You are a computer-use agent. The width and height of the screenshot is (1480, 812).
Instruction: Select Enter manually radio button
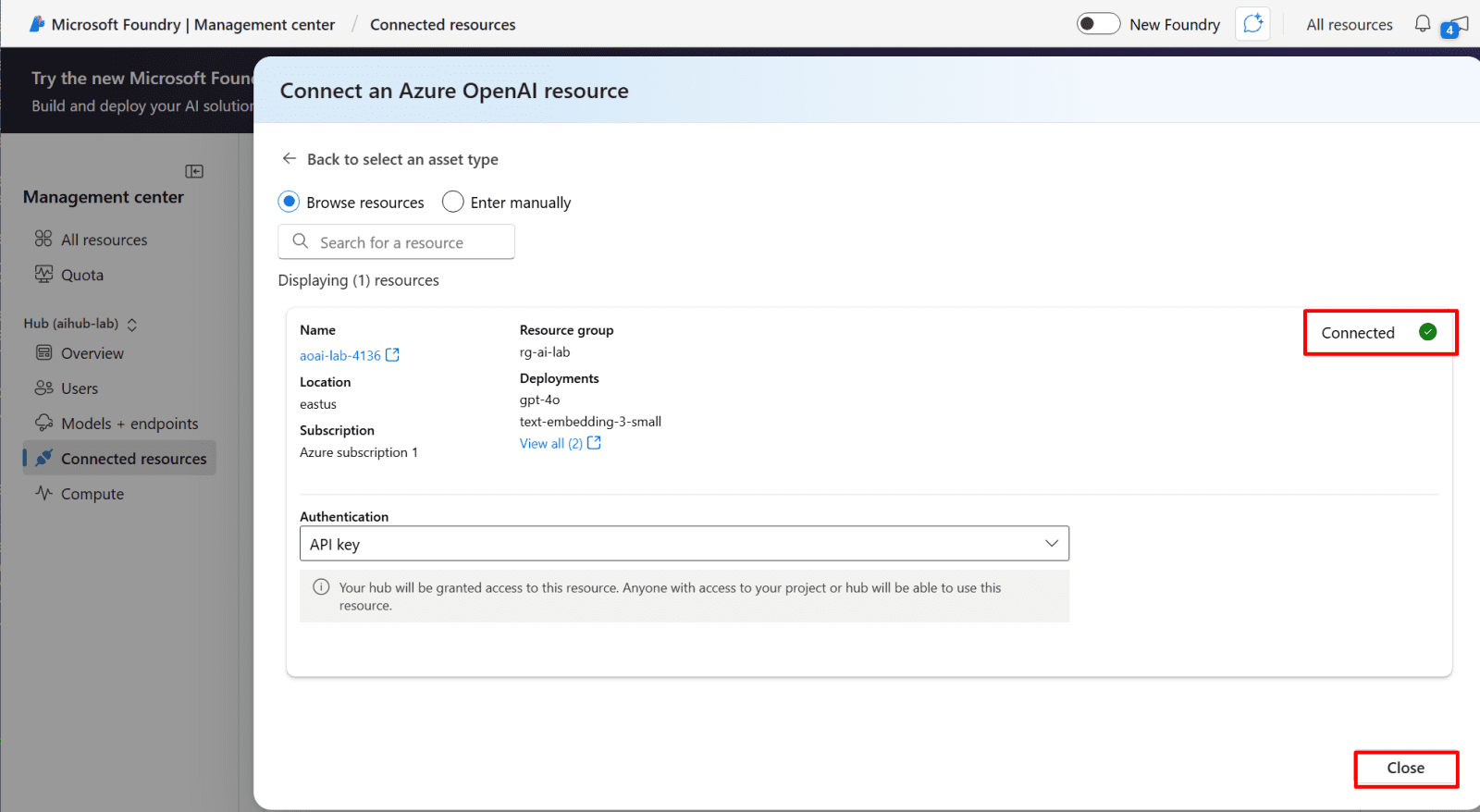click(452, 202)
